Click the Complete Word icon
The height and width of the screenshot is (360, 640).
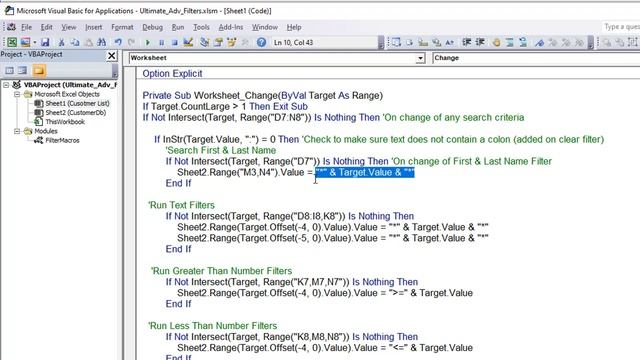pyautogui.click(x=450, y=42)
